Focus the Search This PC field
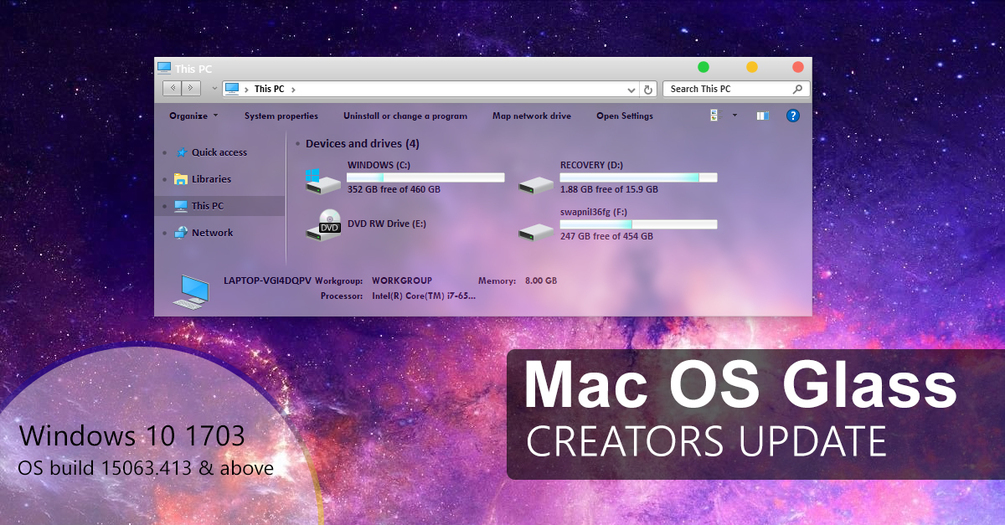1005x525 pixels. (x=736, y=89)
